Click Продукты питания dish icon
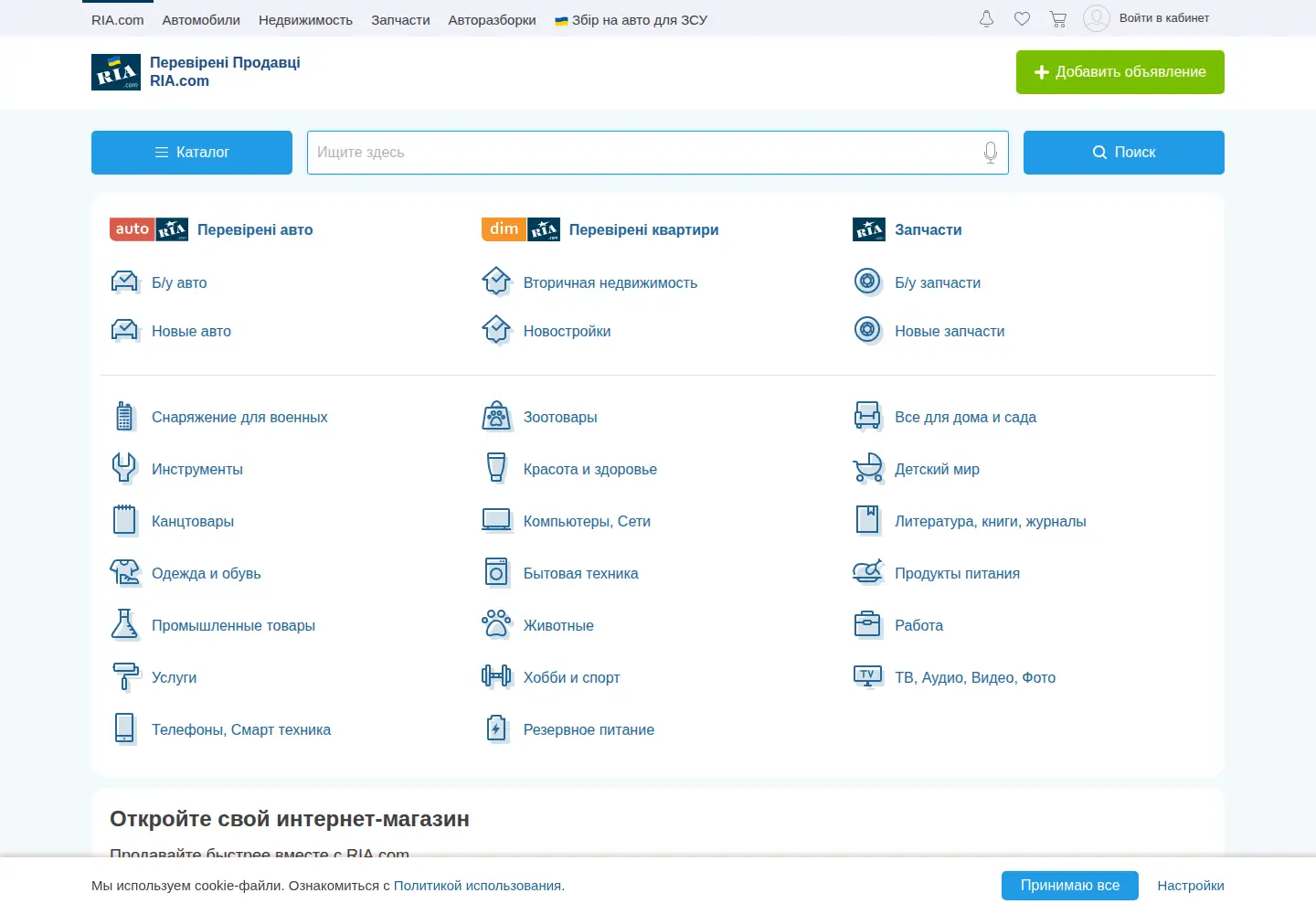Screen dimensions: 1316x914 (x=868, y=573)
